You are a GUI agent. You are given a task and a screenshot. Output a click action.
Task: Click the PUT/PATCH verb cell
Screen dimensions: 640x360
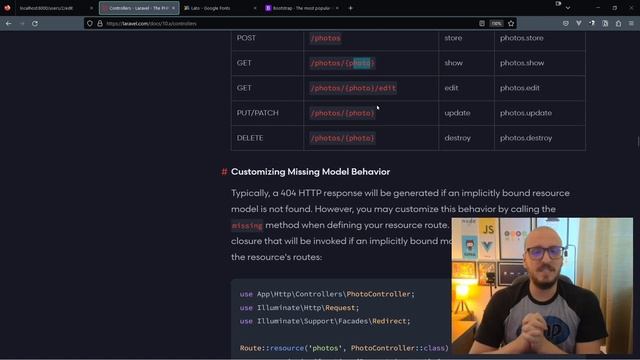258,113
